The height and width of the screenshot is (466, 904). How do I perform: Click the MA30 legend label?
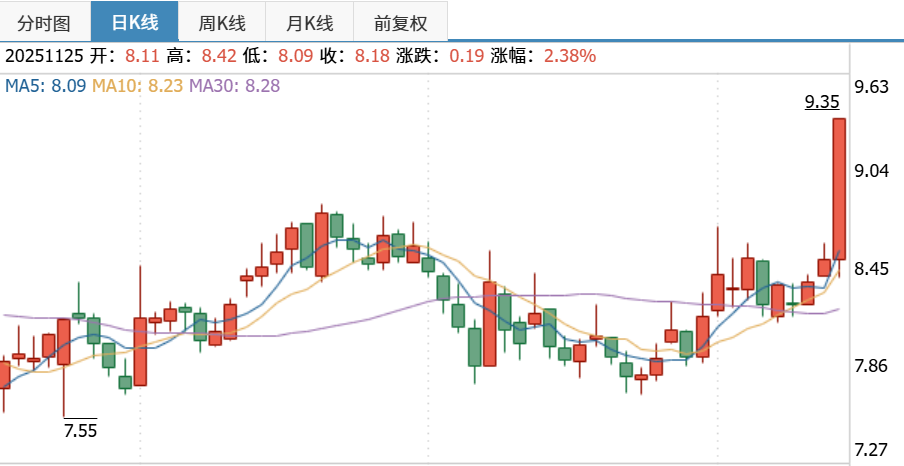click(234, 86)
